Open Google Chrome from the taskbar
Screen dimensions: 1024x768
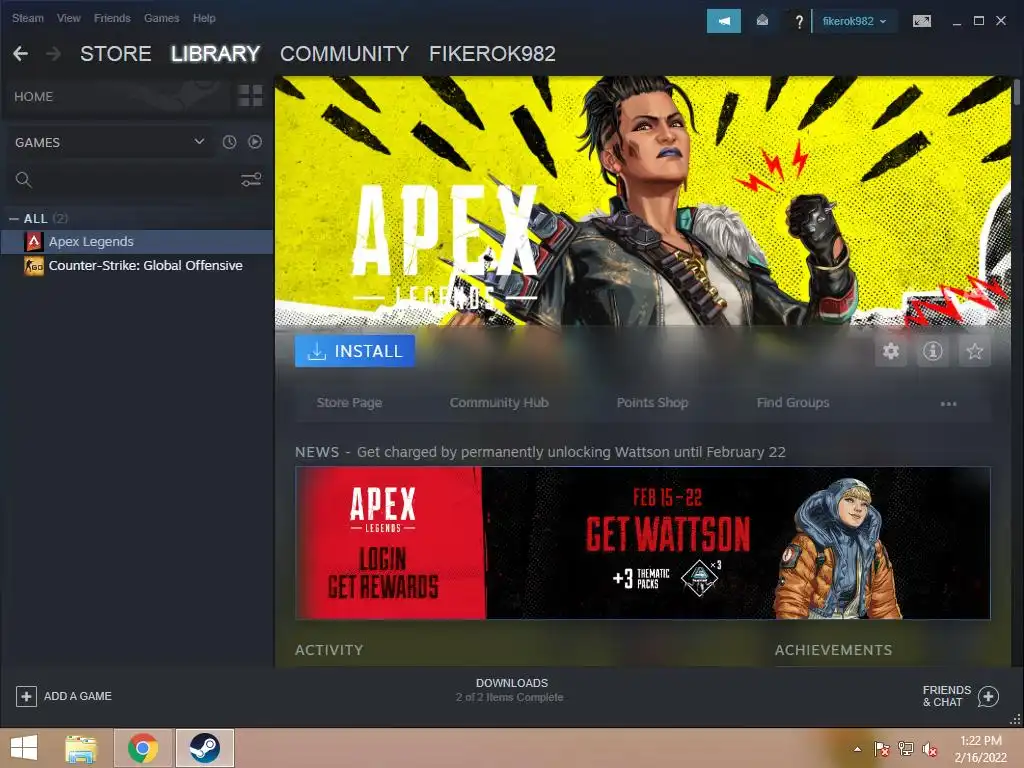click(143, 748)
